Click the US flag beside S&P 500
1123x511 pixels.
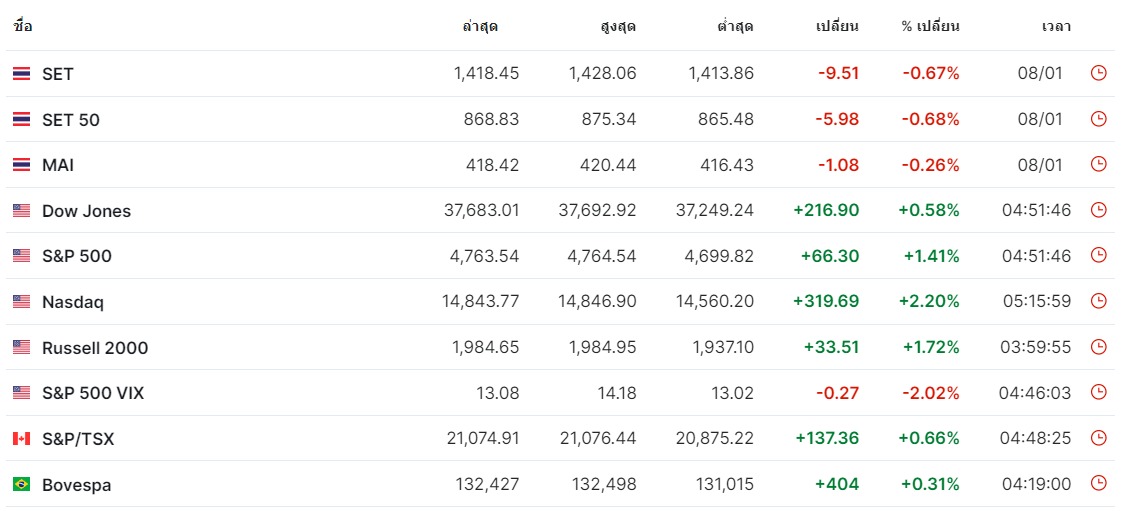pos(21,256)
